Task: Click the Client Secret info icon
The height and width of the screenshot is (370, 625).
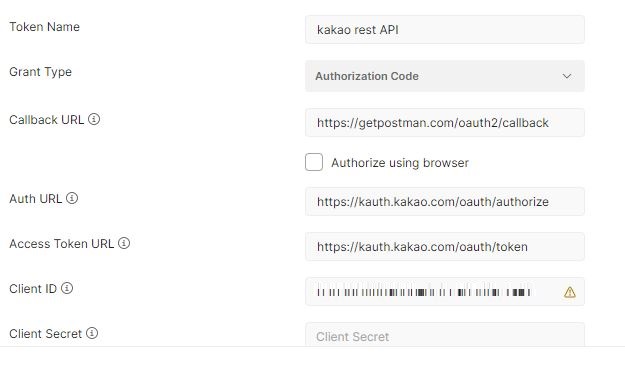Action: point(92,333)
